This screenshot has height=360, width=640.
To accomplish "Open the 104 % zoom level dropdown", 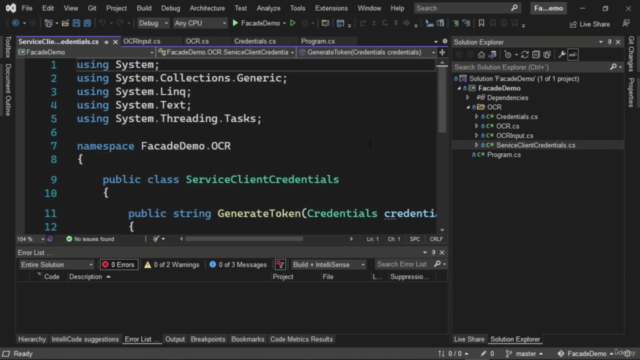I will click(x=31, y=239).
